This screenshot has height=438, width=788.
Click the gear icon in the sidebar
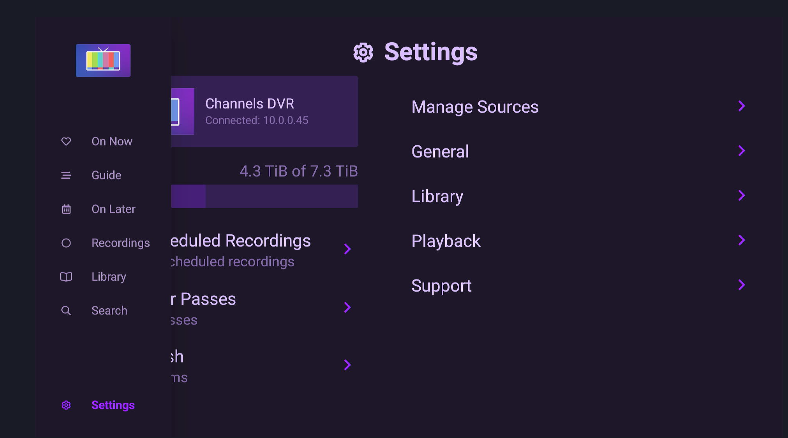point(66,405)
